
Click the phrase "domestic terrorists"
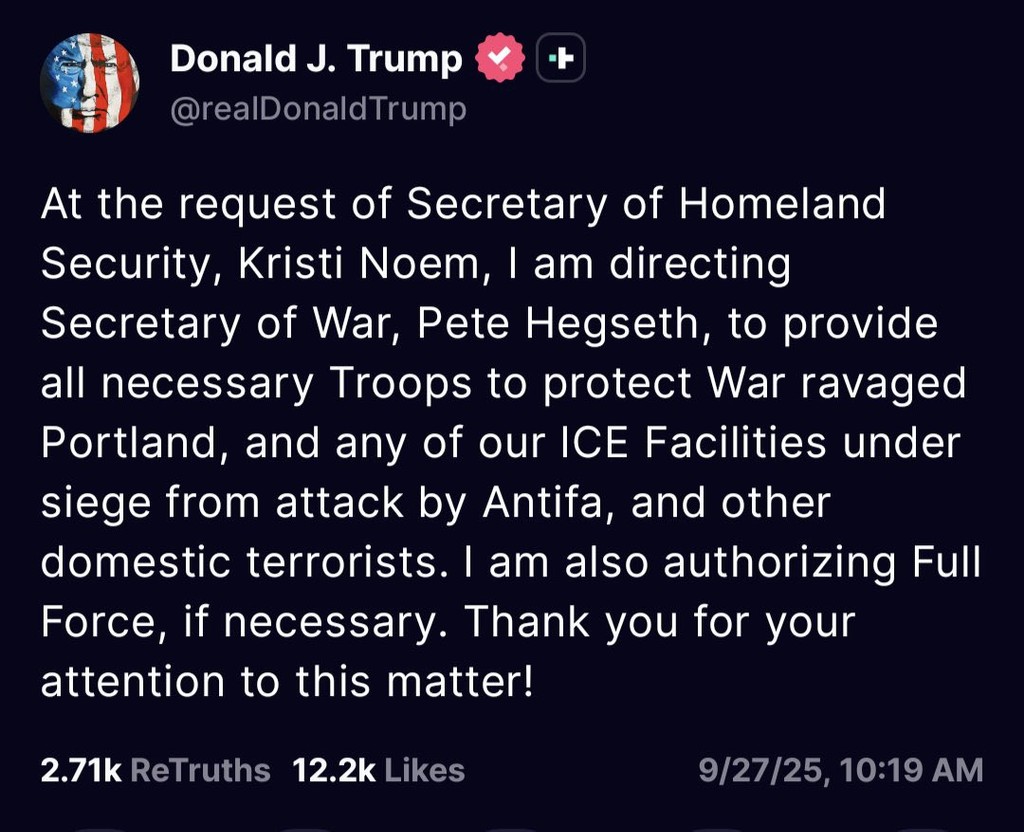(239, 562)
